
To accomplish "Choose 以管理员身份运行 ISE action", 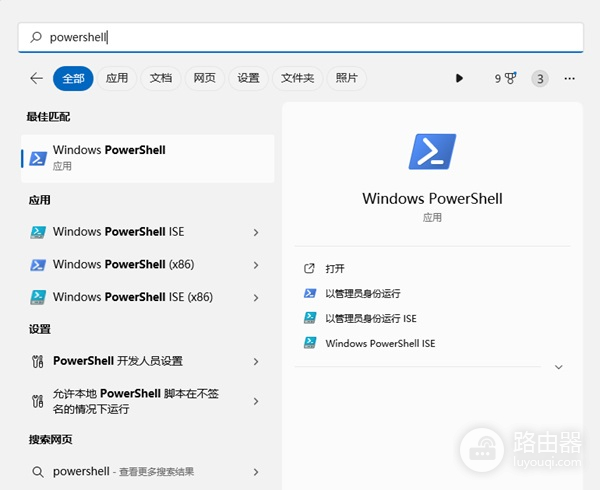I will [x=371, y=318].
